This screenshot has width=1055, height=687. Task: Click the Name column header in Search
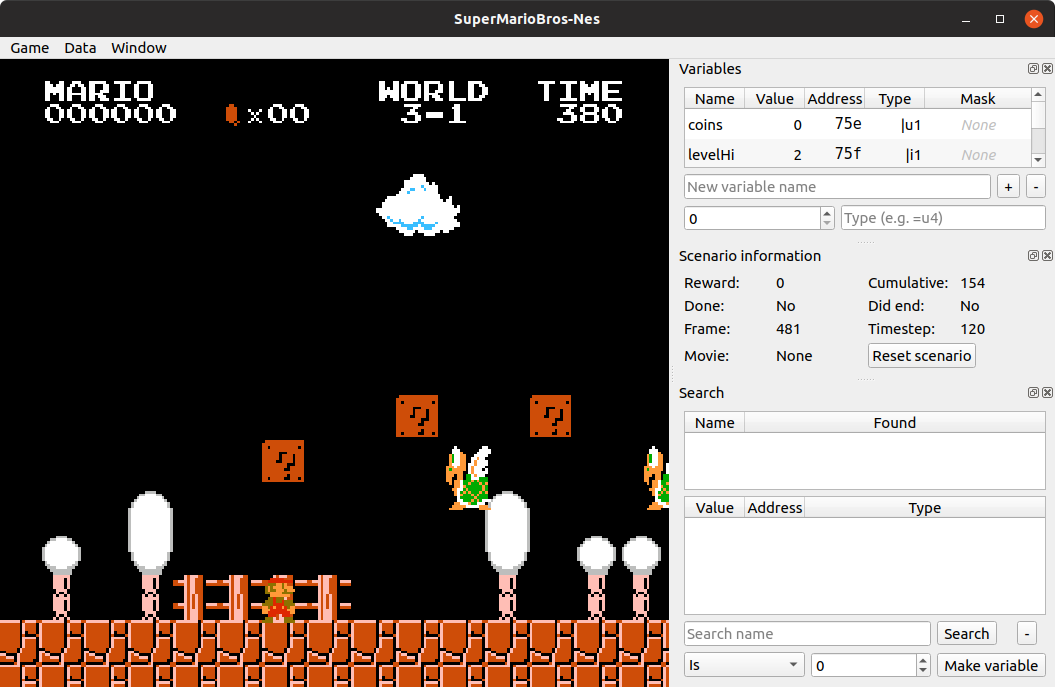pos(715,423)
